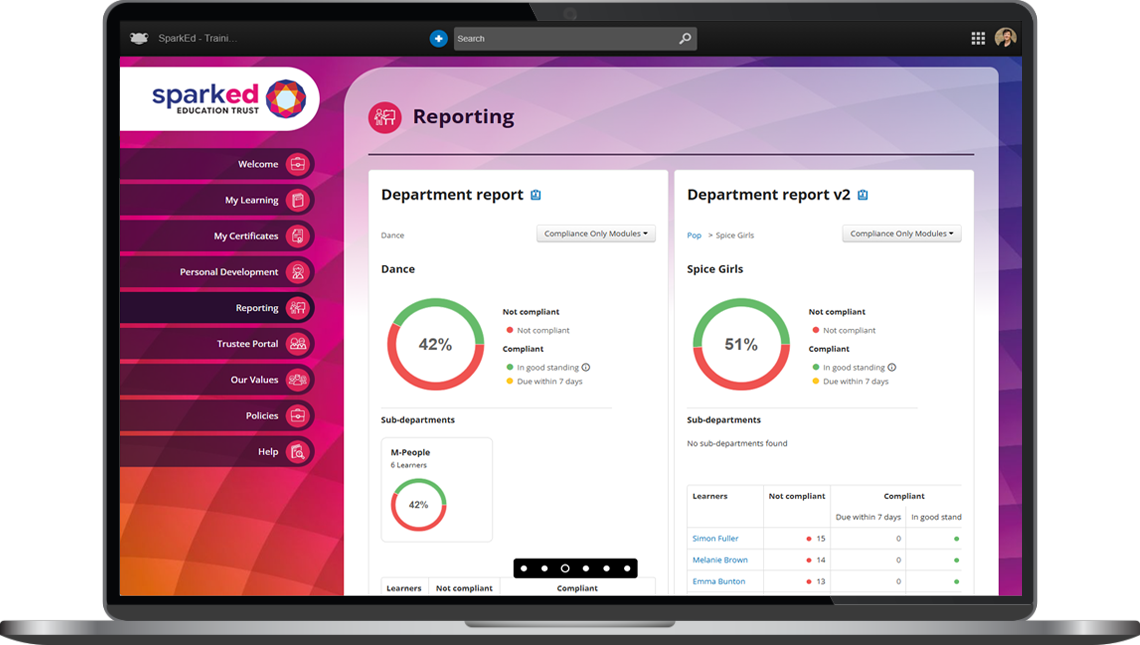Open the My Certificates icon in sidebar
1140x645 pixels.
tap(298, 236)
